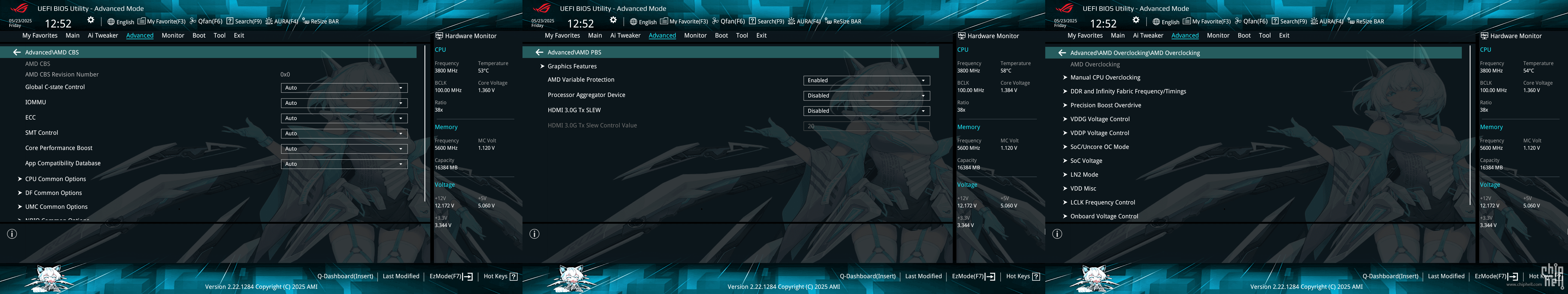
Task: Click the info icon on the AMD CBS screen
Action: tap(11, 234)
